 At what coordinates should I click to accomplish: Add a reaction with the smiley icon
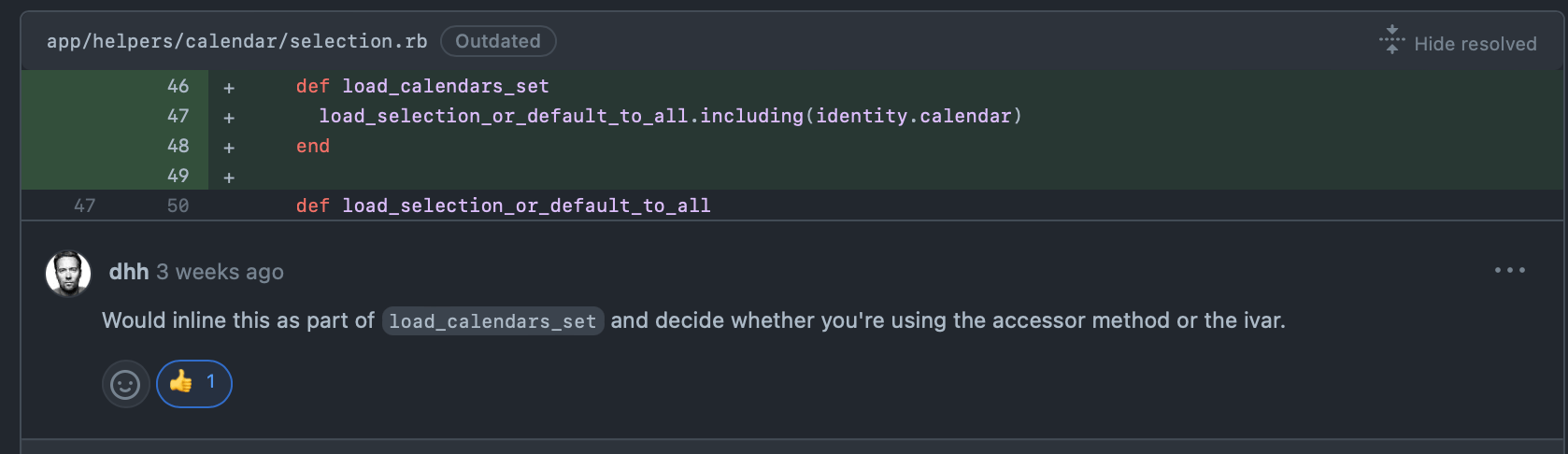pyautogui.click(x=125, y=384)
